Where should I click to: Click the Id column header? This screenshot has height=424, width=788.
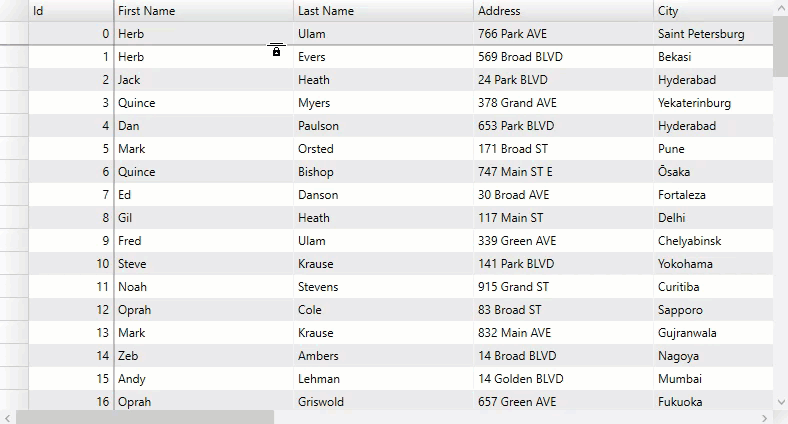point(70,11)
